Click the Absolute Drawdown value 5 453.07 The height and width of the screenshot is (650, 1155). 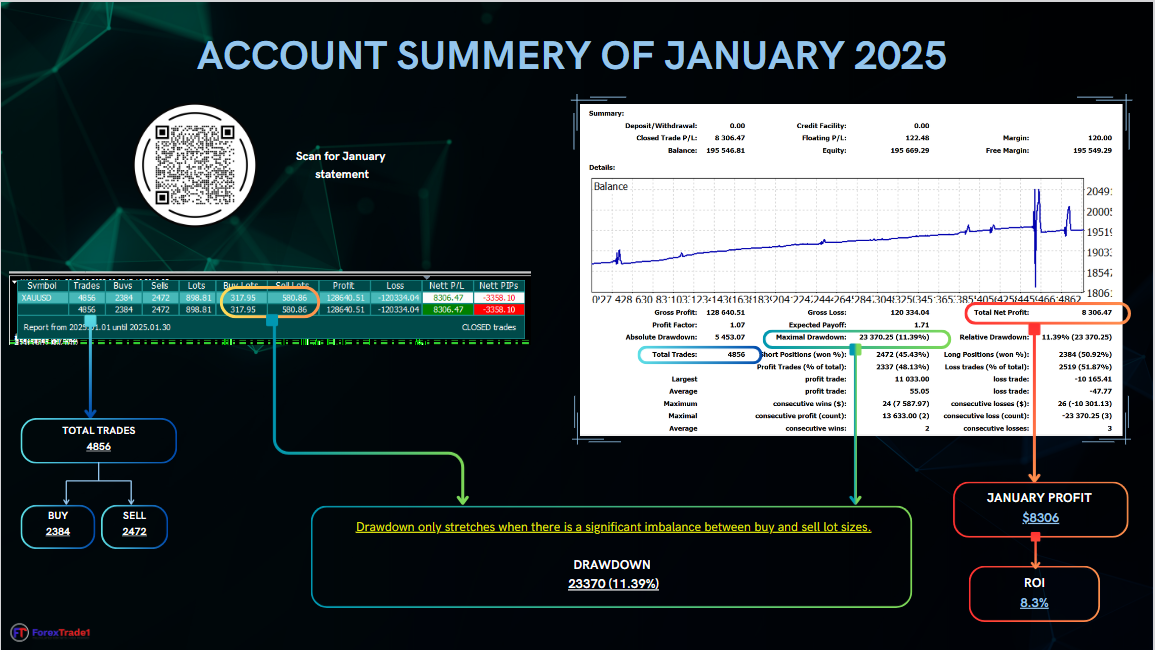729,338
